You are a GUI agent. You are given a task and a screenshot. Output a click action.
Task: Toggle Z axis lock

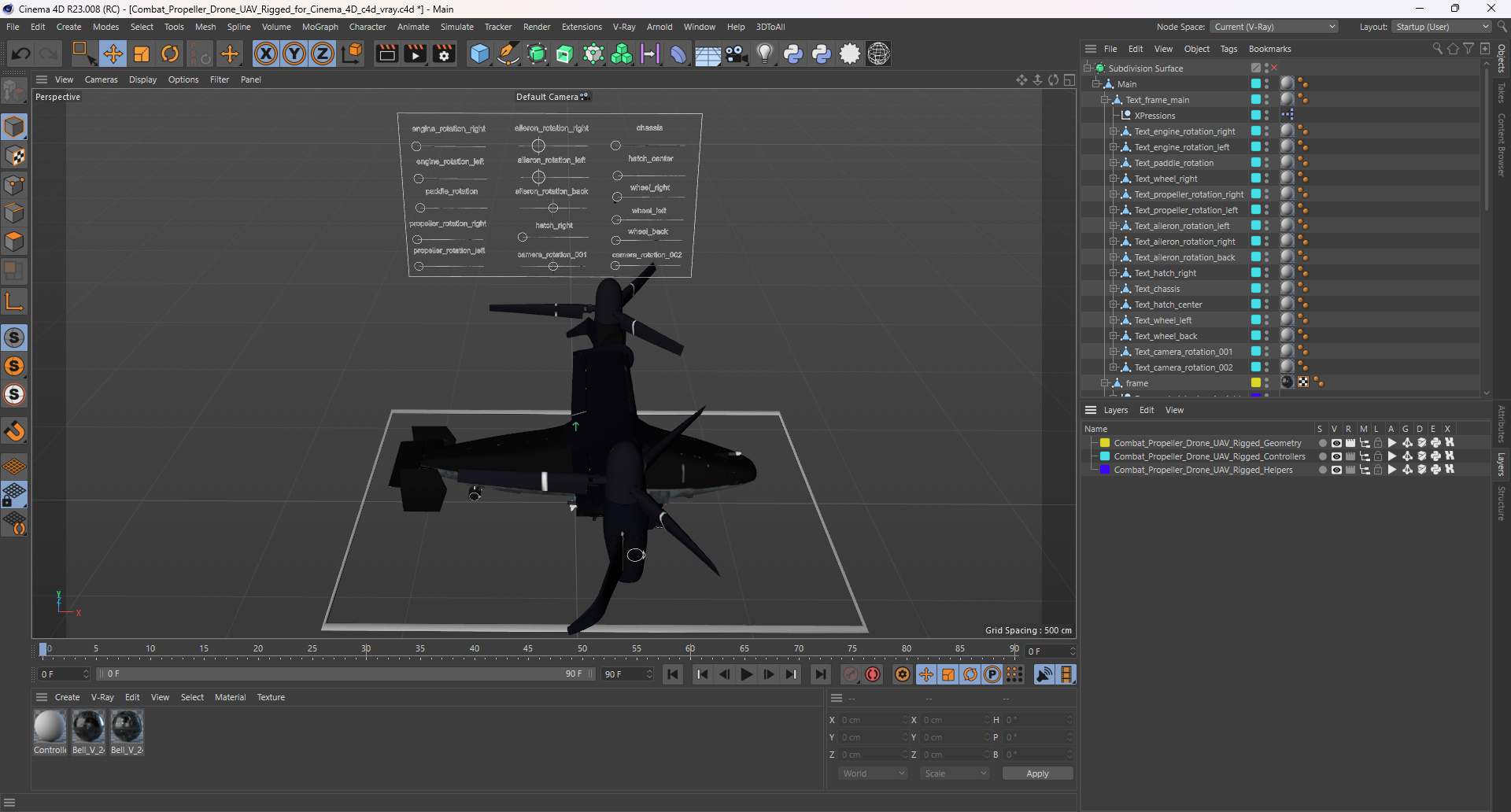323,54
